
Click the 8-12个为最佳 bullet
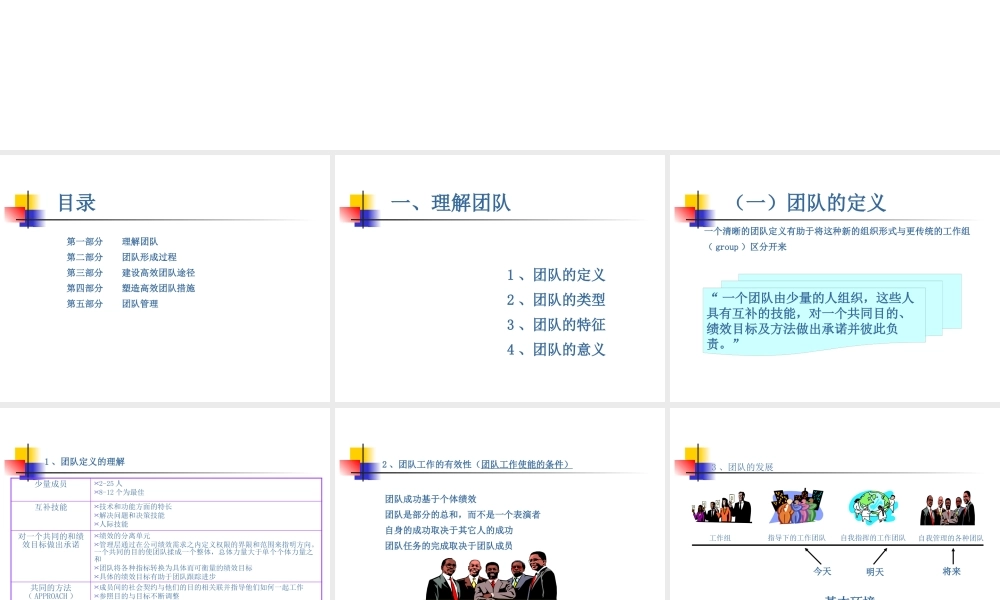click(119, 492)
